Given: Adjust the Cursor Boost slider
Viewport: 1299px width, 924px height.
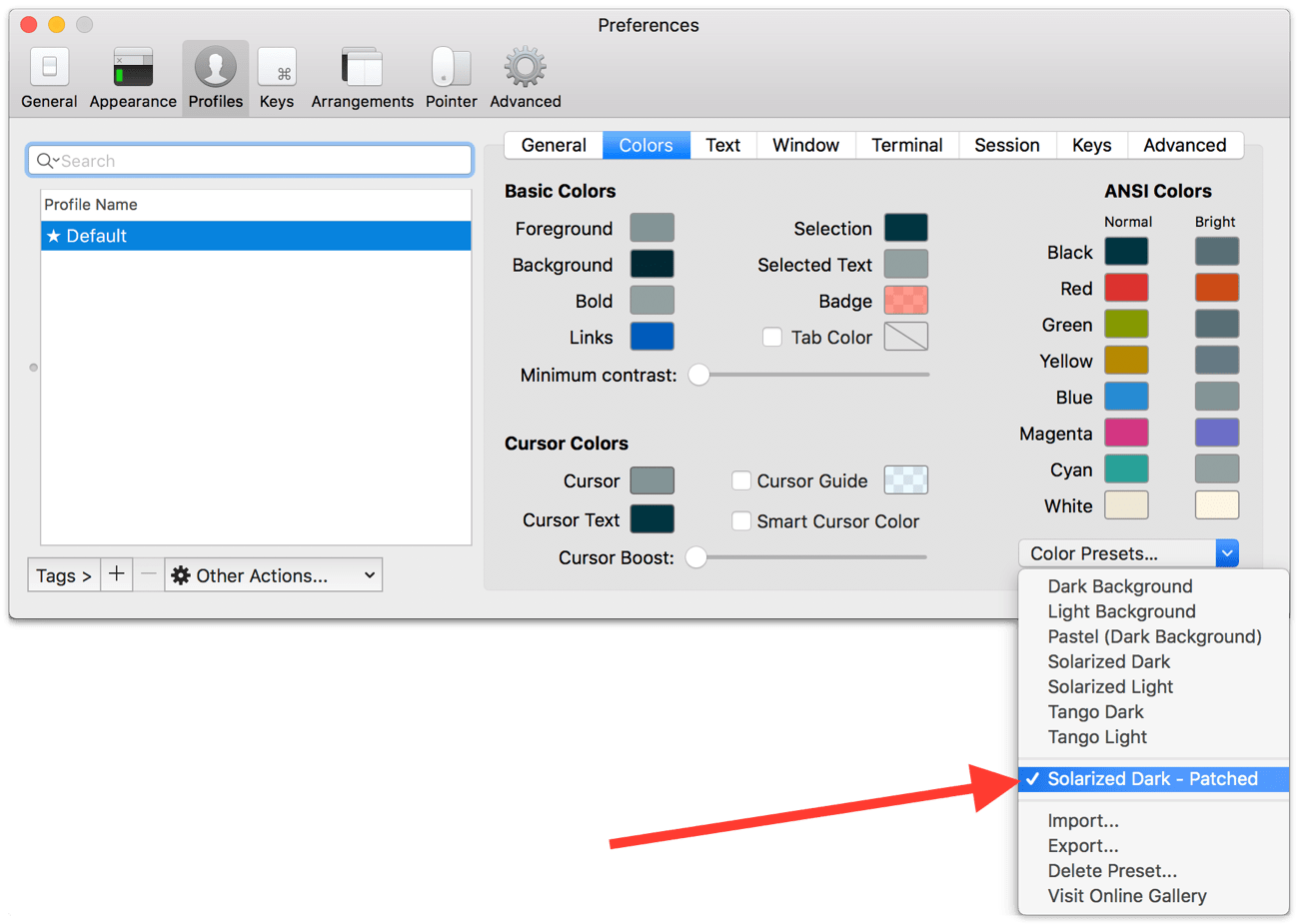Looking at the screenshot, I should click(696, 557).
